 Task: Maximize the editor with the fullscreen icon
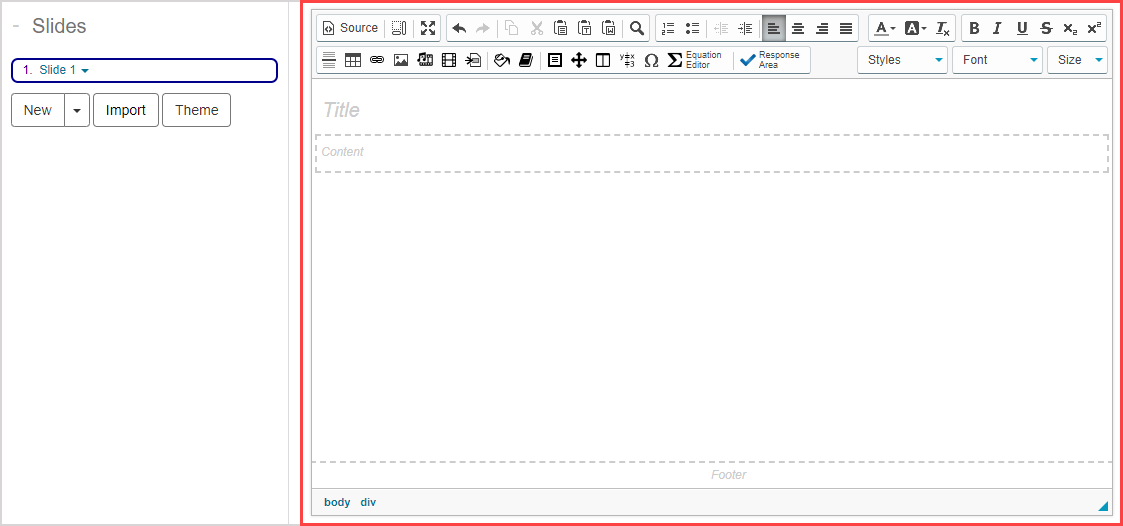[x=428, y=28]
